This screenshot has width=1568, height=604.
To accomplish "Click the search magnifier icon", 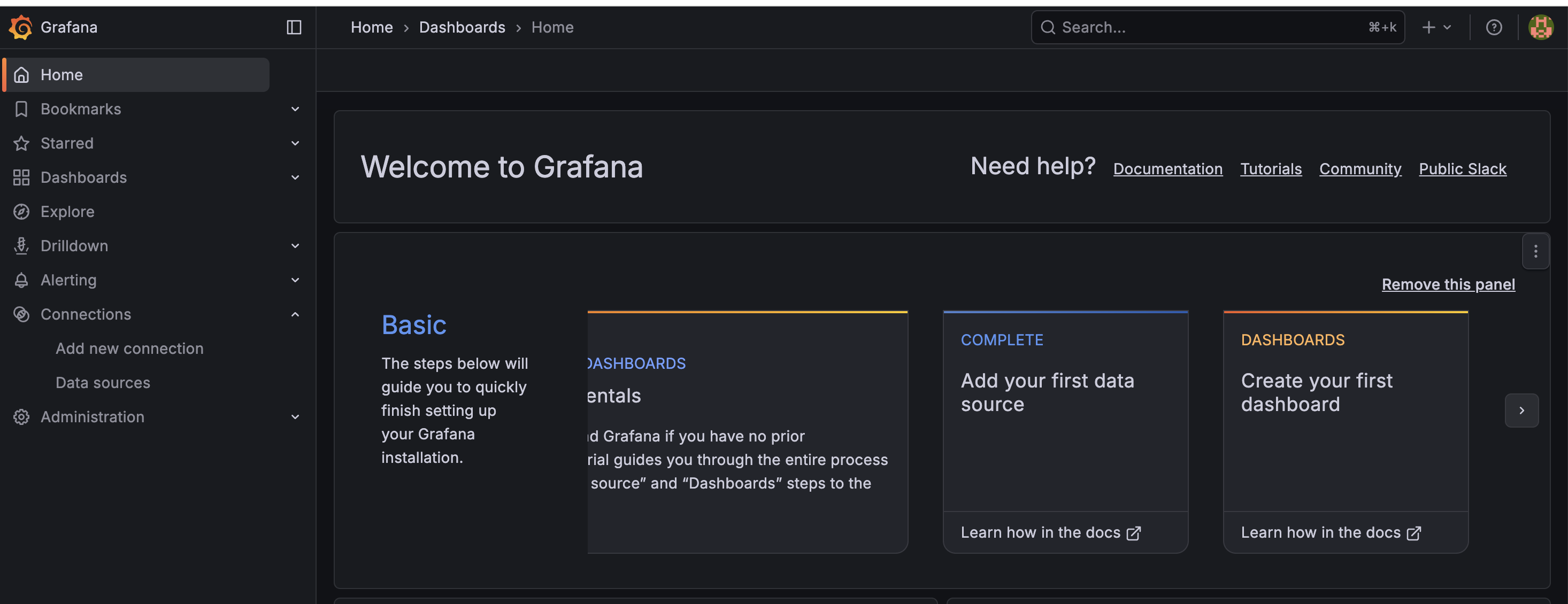I will (x=1048, y=27).
